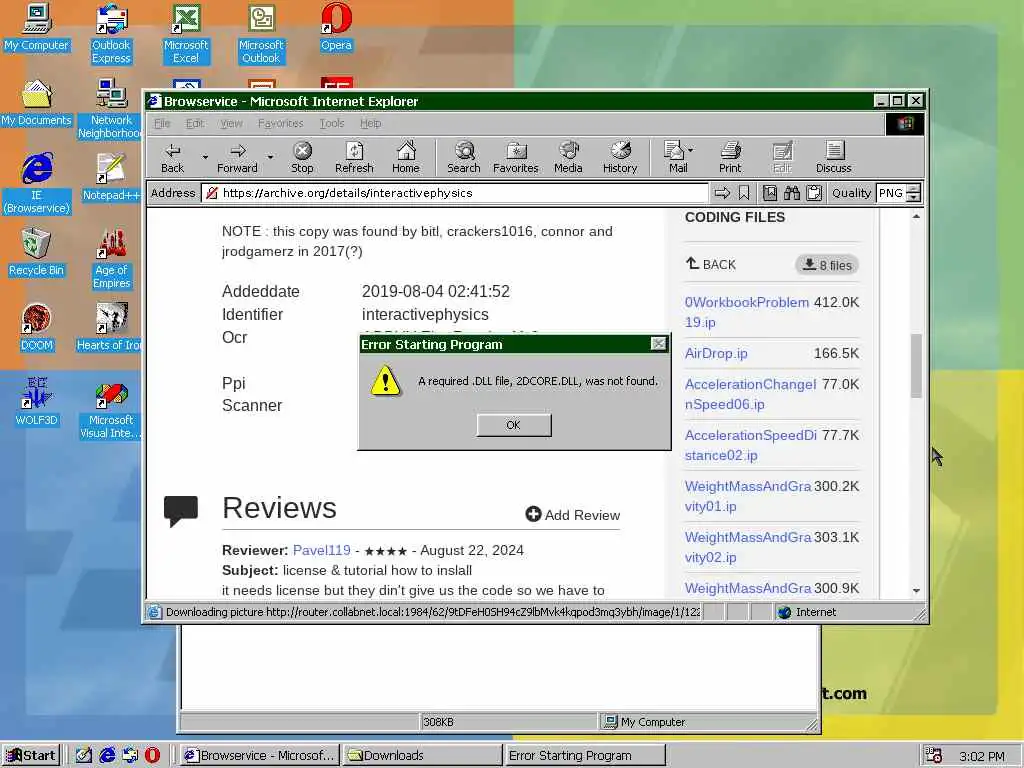Click the bookmarks book icon in the address toolbar

pyautogui.click(x=770, y=193)
